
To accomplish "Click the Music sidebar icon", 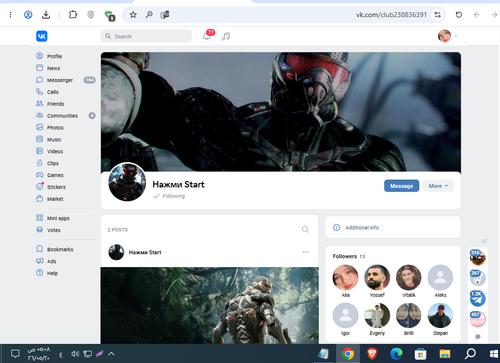I will [x=39, y=139].
